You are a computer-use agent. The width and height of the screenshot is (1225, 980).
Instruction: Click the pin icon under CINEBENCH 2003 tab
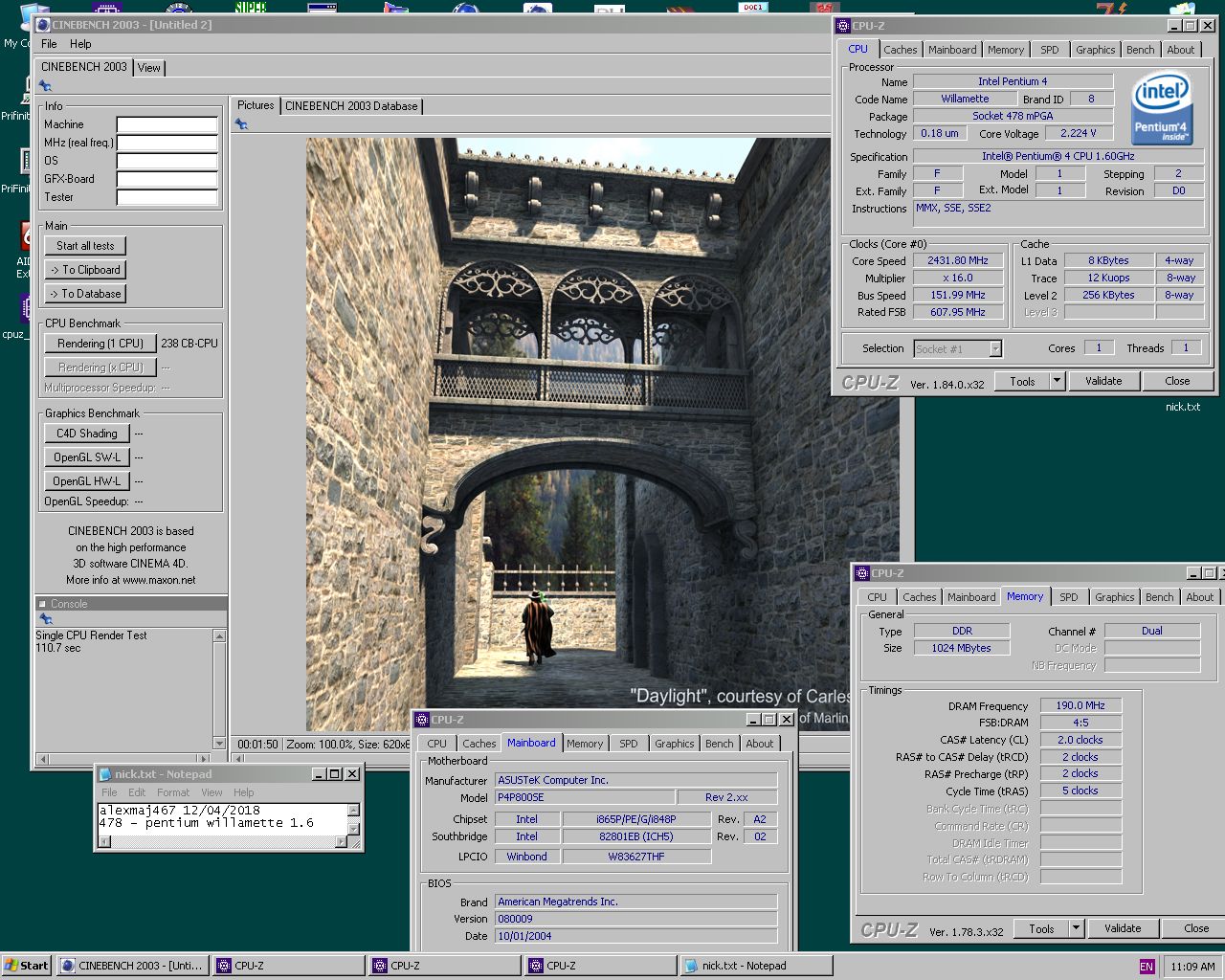click(45, 86)
